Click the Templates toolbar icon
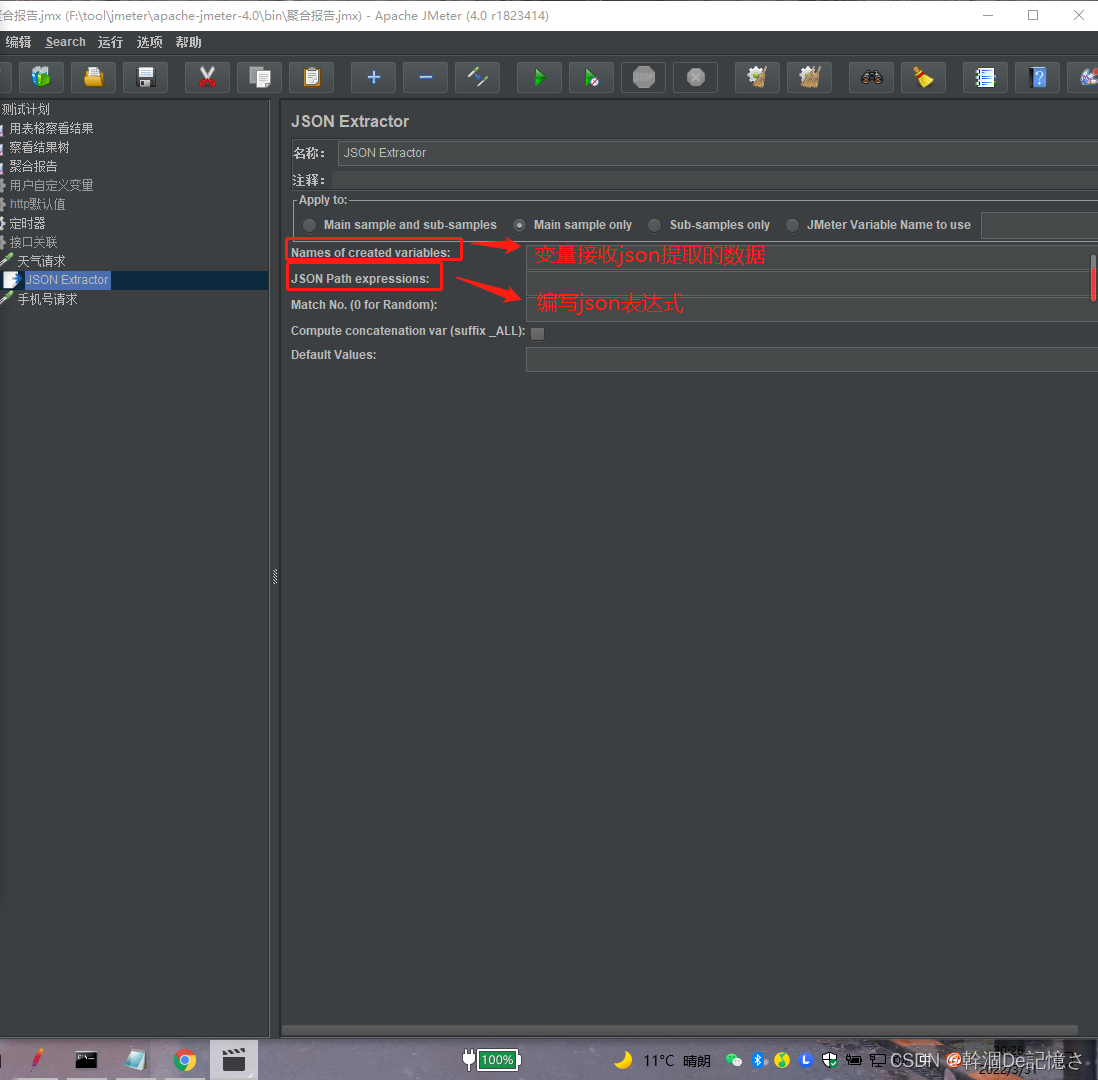The height and width of the screenshot is (1080, 1098). 41,77
